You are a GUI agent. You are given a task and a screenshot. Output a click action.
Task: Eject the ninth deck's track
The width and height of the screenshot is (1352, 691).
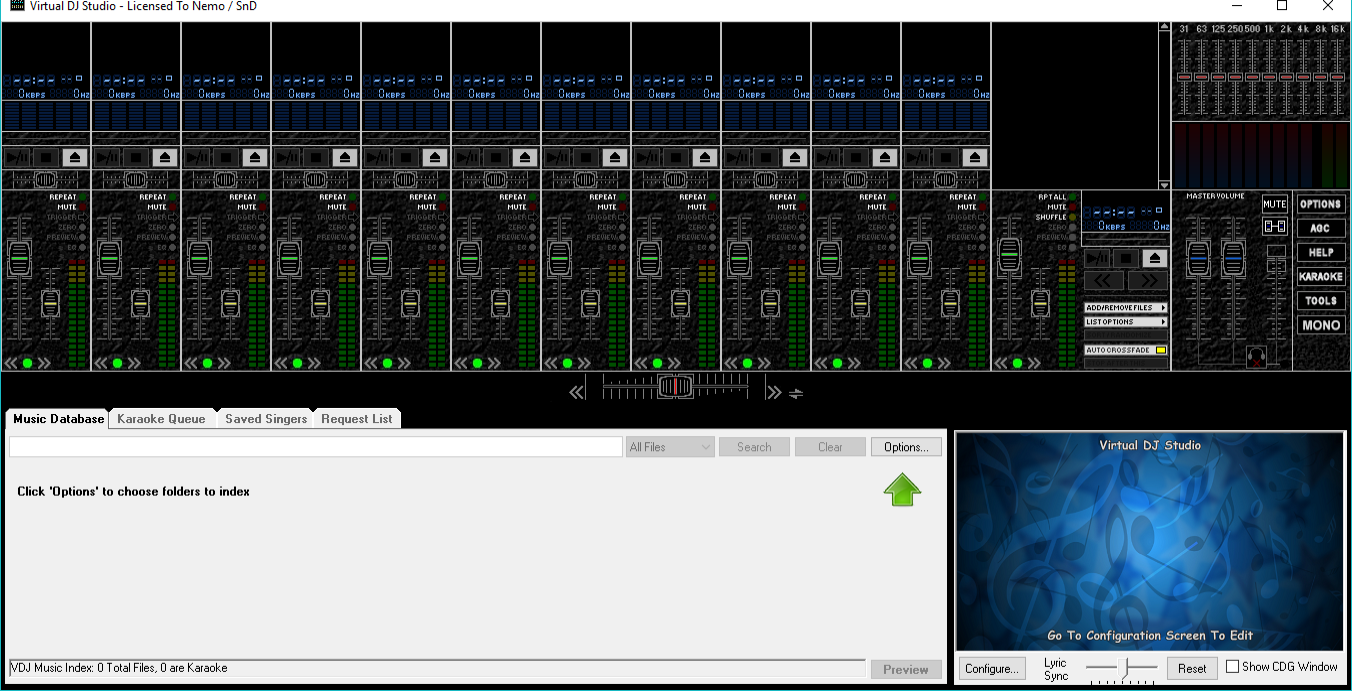795,157
